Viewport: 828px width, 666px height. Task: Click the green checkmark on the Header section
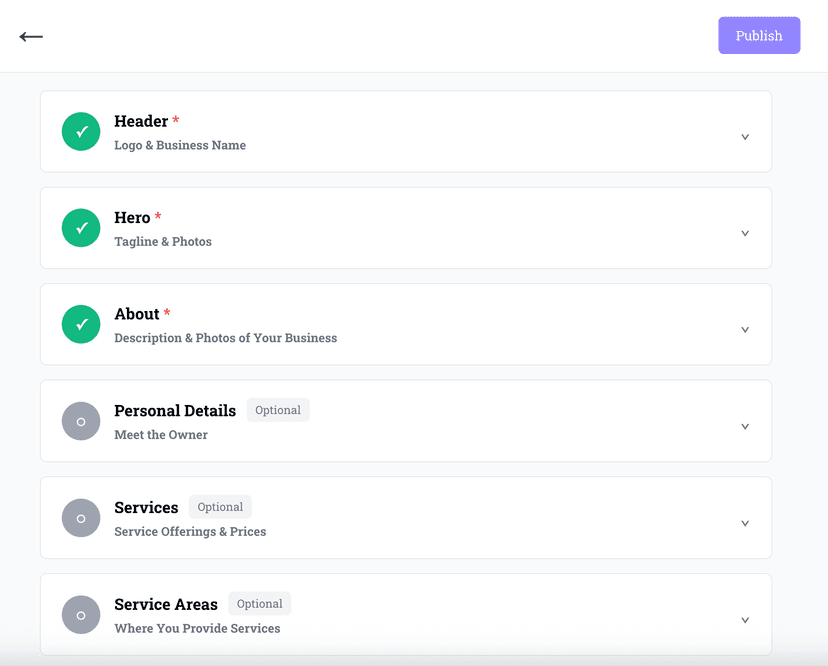80,131
